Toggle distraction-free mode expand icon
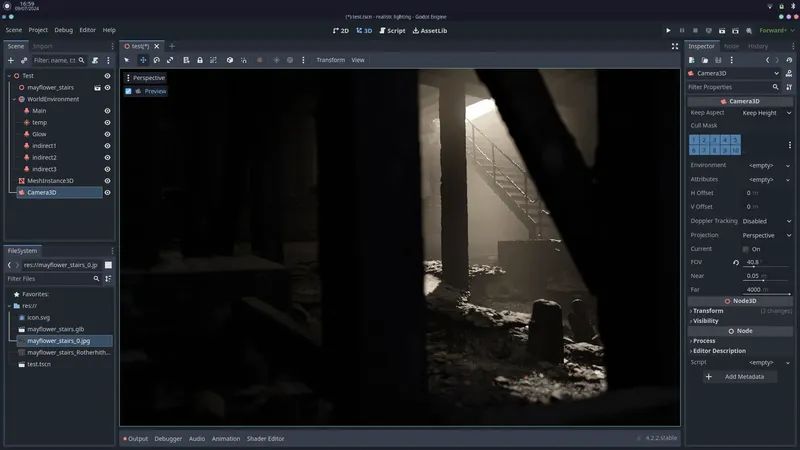Viewport: 800px width, 450px height. (675, 46)
